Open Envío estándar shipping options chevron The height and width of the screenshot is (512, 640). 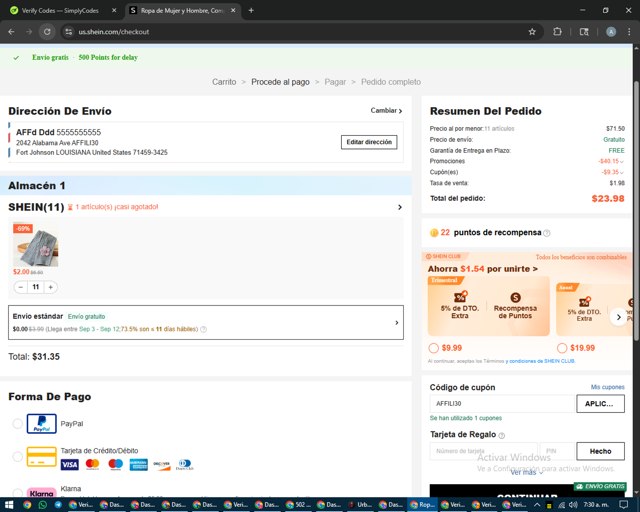point(397,323)
